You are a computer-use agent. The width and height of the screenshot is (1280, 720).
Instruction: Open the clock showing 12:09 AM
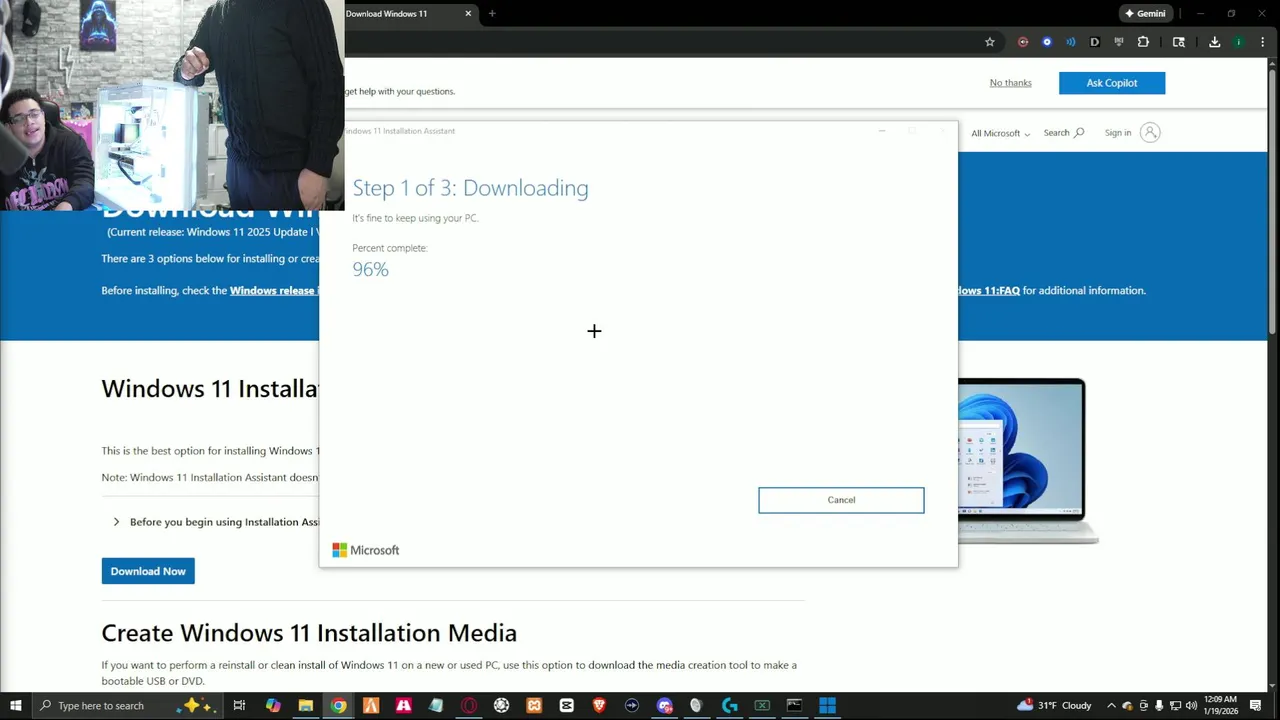click(1221, 705)
